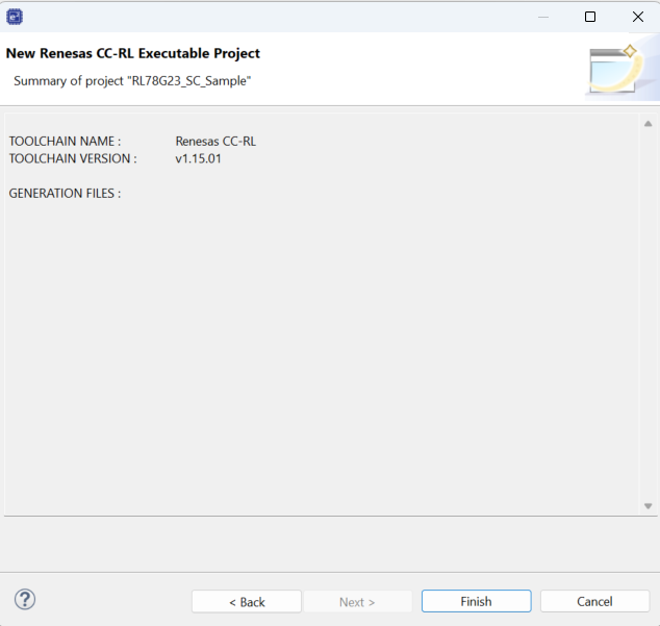Click the scroll down arrow in summary pane
Image resolution: width=660 pixels, height=626 pixels.
[648, 506]
